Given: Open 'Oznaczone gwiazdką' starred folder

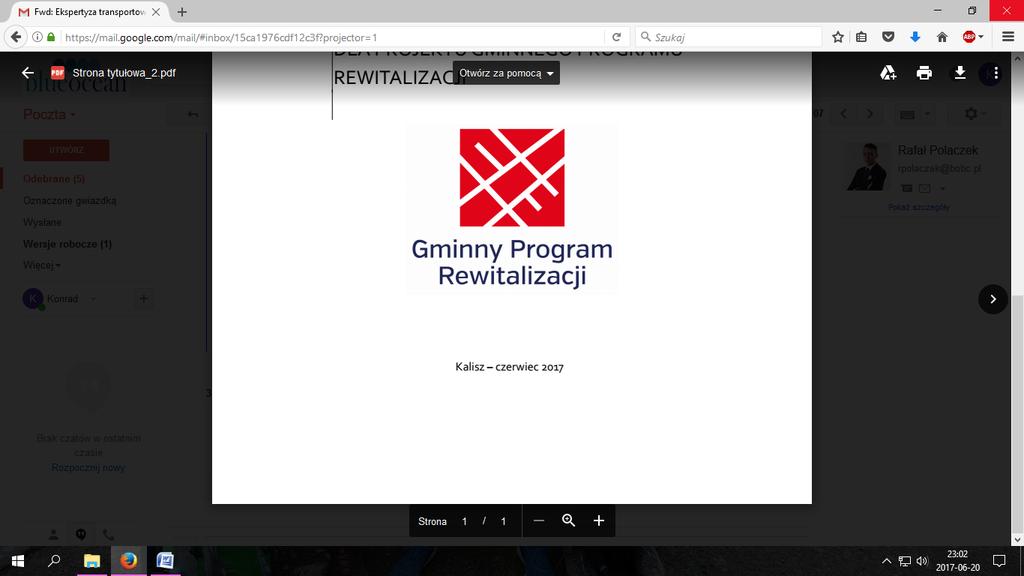Looking at the screenshot, I should 70,200.
